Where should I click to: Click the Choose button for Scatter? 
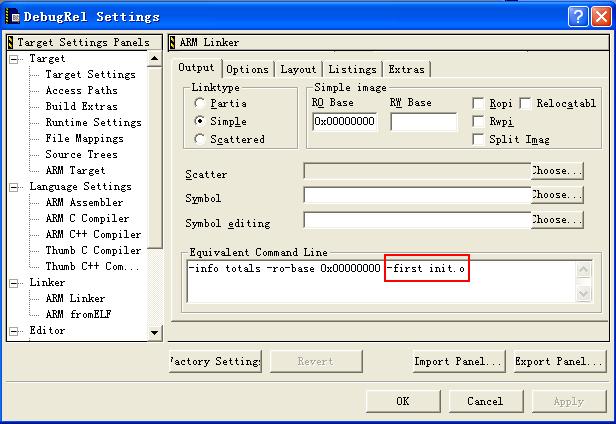point(557,171)
